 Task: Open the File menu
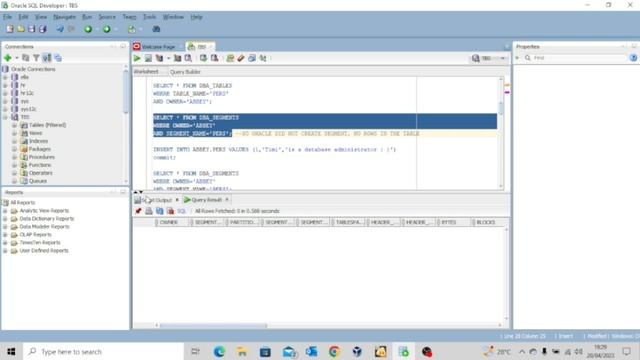tap(7, 17)
